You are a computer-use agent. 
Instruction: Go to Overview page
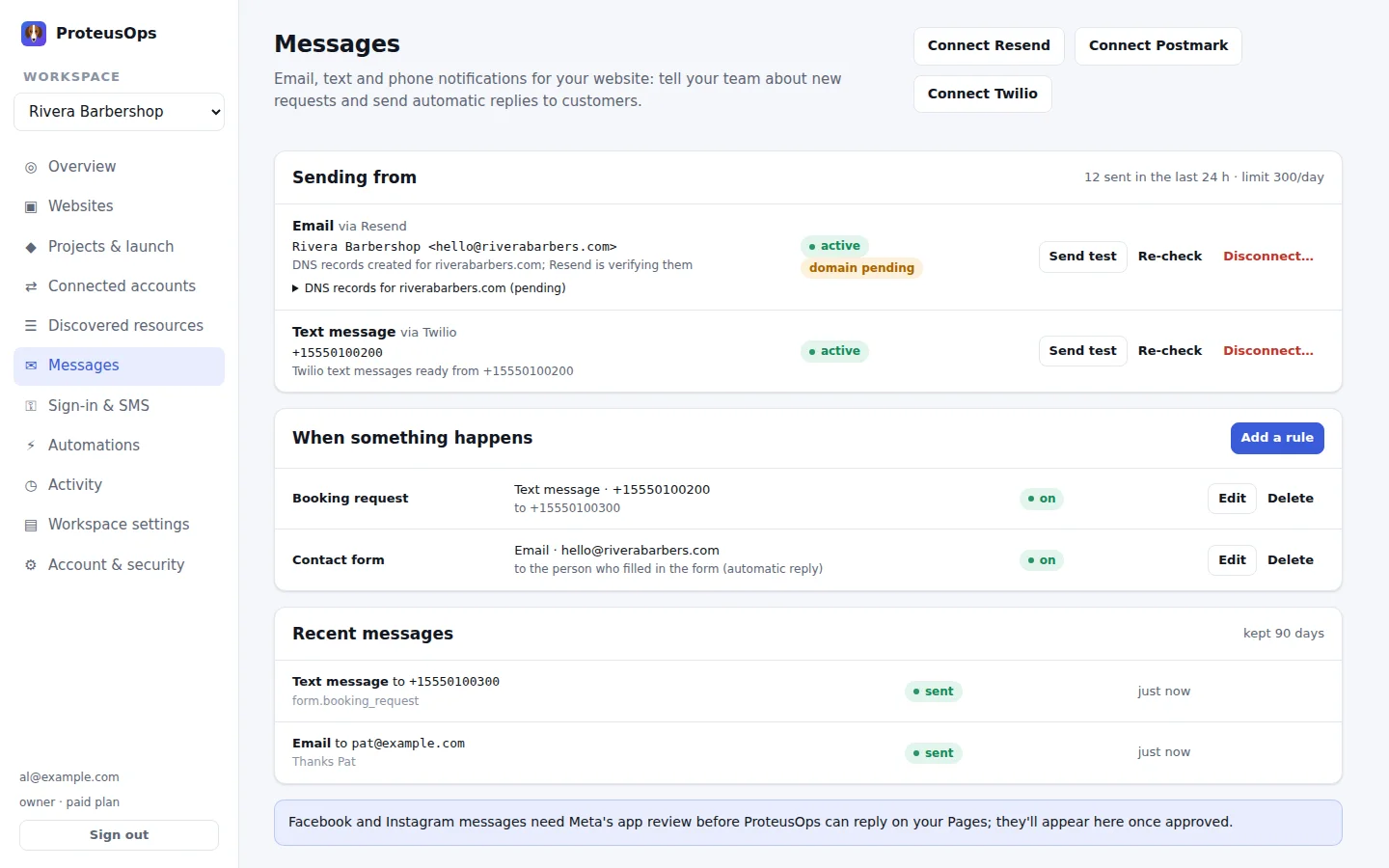tap(120, 167)
